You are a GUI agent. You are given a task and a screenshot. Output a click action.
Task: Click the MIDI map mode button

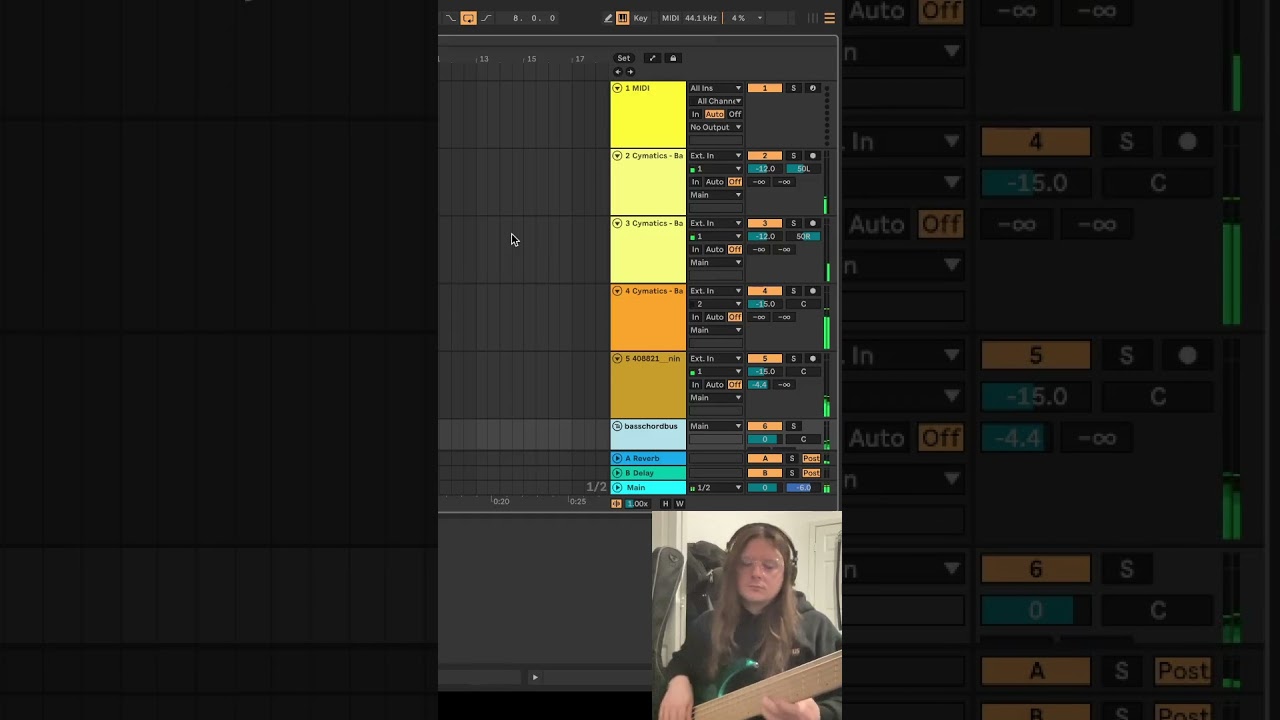pyautogui.click(x=670, y=18)
